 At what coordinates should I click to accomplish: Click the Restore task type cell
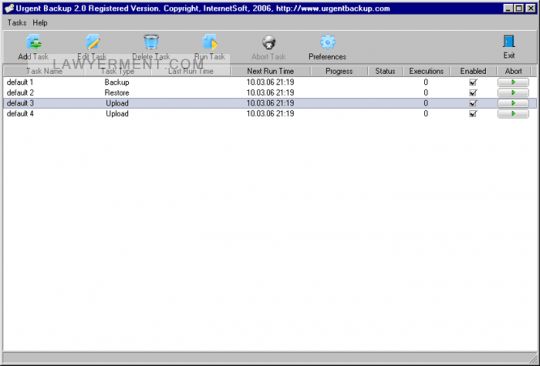tap(117, 93)
